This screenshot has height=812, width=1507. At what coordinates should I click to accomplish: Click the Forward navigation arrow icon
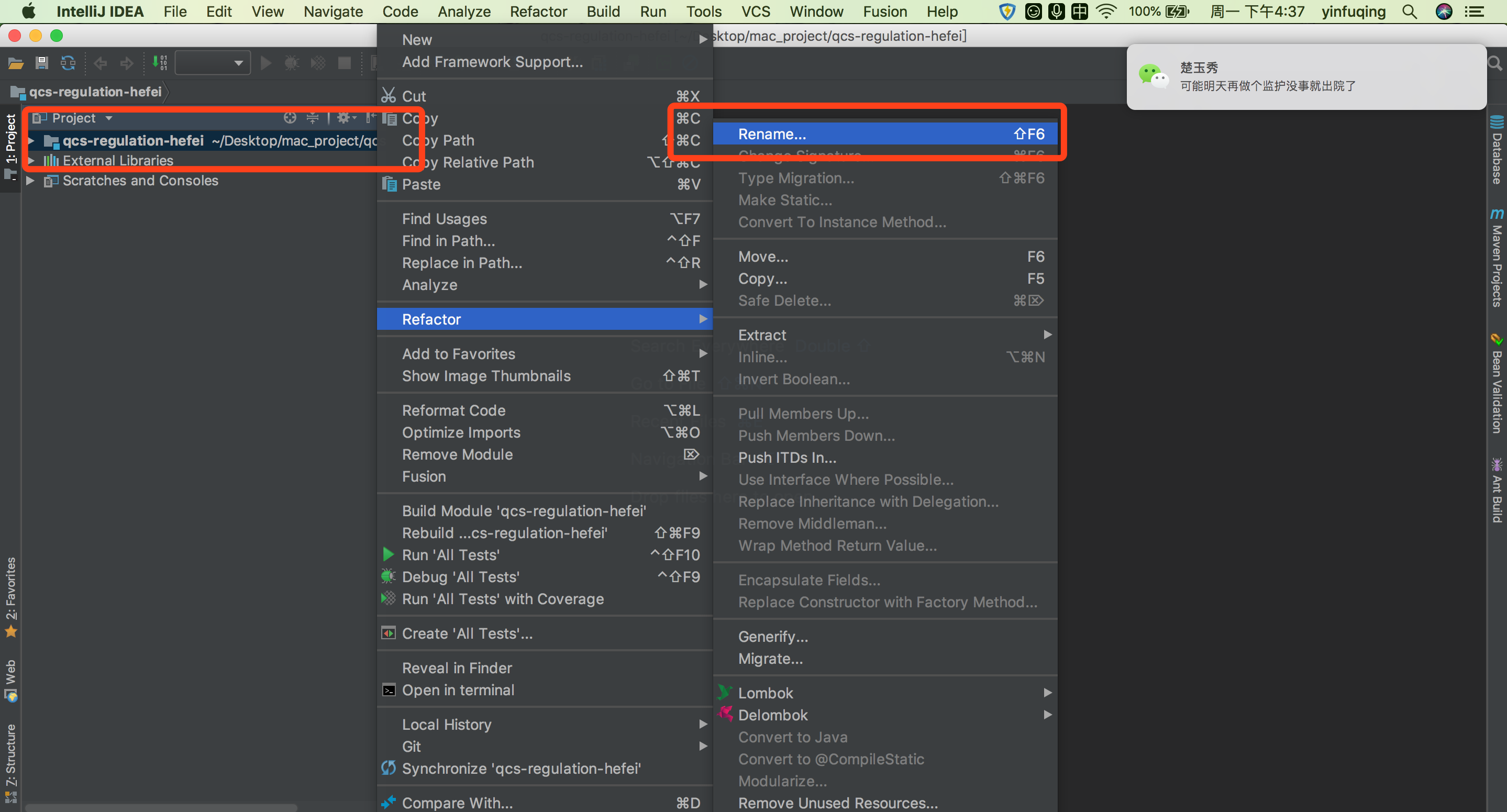click(126, 63)
